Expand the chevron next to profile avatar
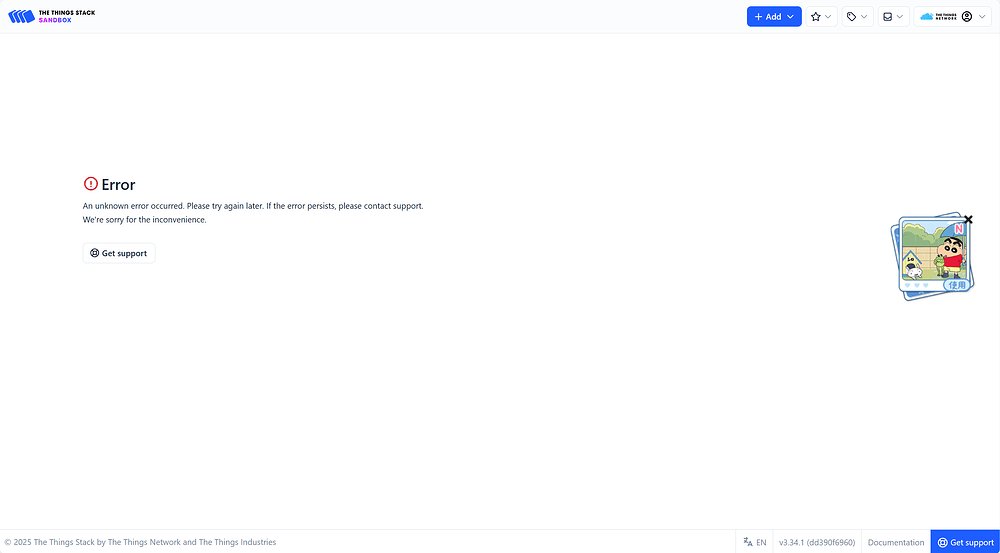Viewport: 1000px width, 553px height. (982, 17)
